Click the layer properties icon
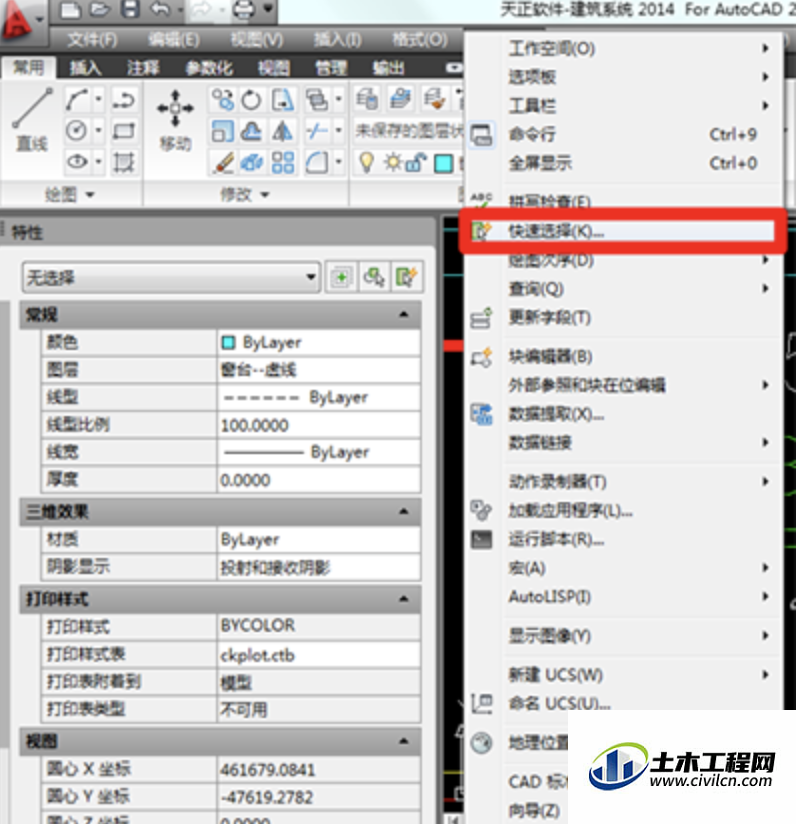Viewport: 796px width, 824px height. 367,99
